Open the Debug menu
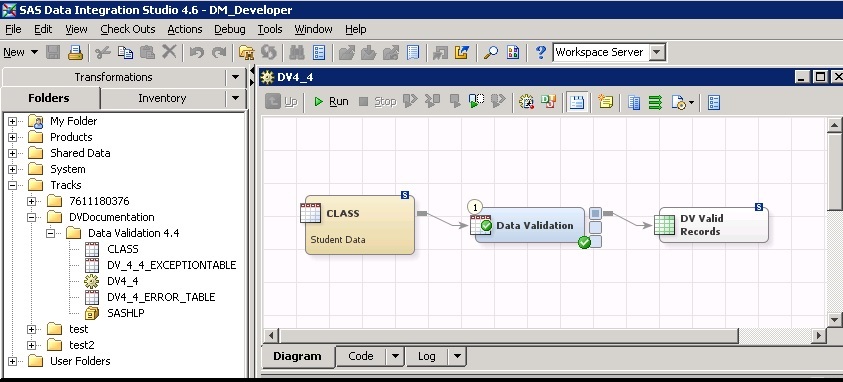The width and height of the screenshot is (843, 382). (230, 29)
